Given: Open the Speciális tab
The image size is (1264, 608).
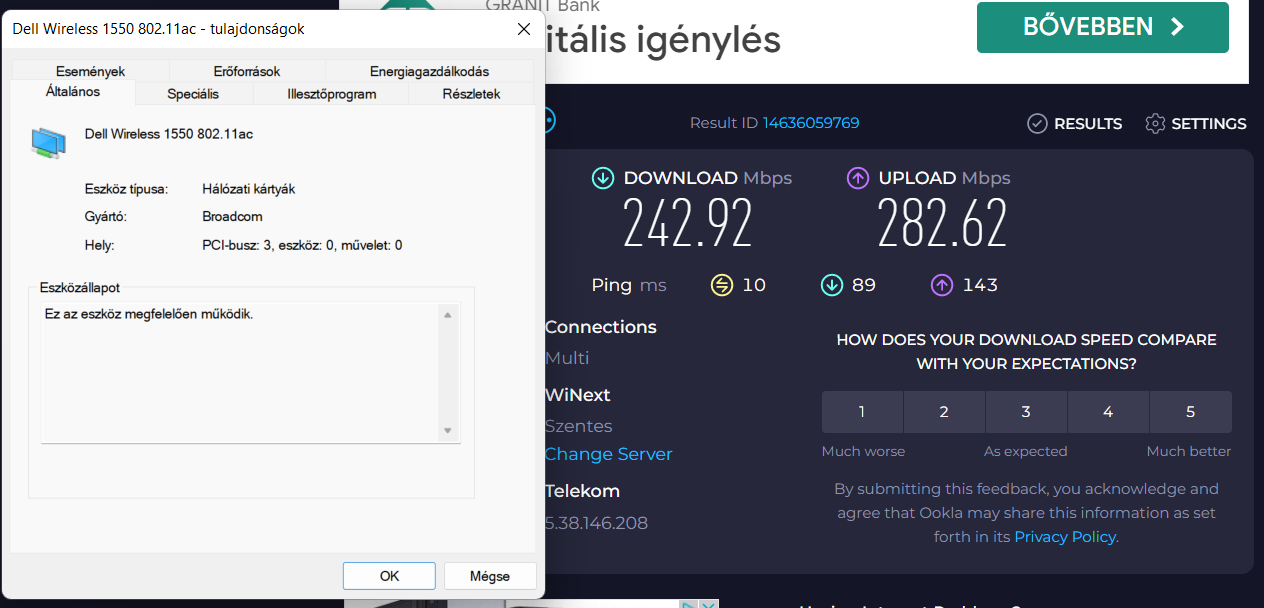Looking at the screenshot, I should 193,94.
